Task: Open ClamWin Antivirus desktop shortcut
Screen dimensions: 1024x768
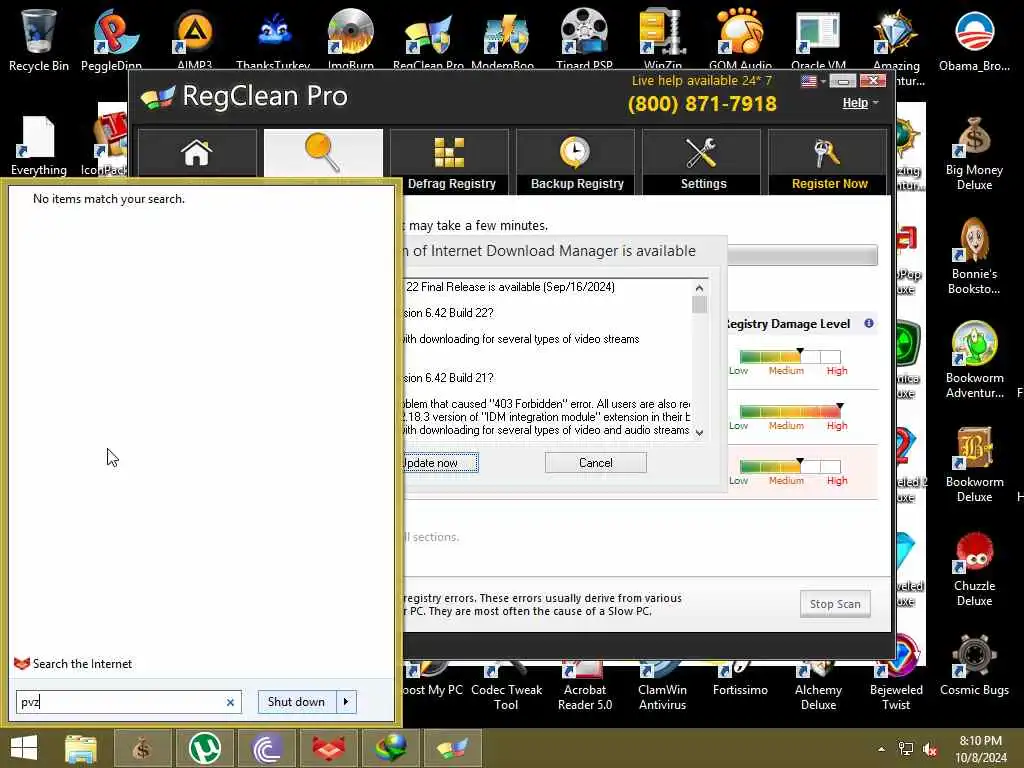Action: point(662,686)
